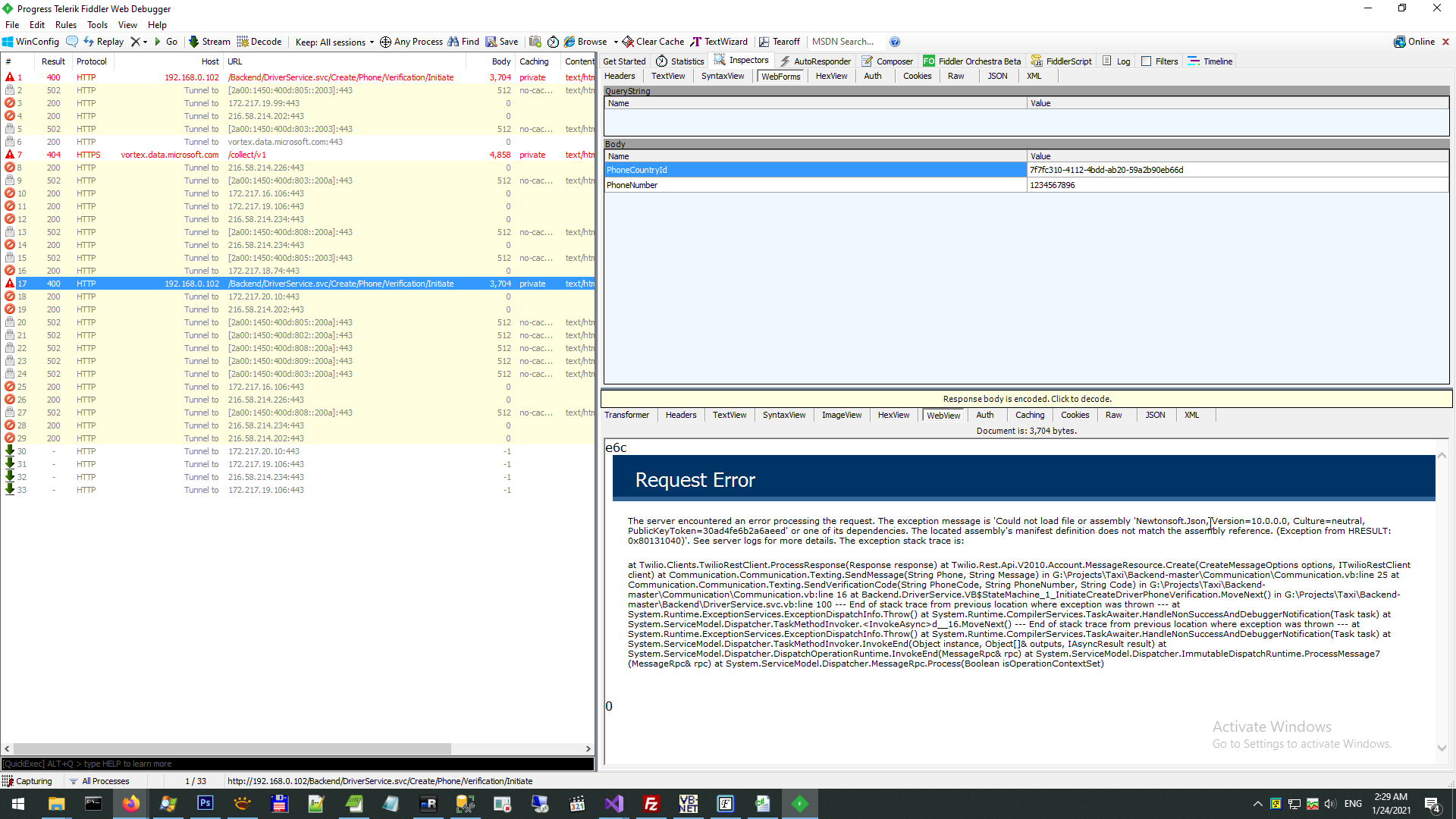The image size is (1456, 819).
Task: Expand the Browse dropdown arrow
Action: click(x=616, y=42)
